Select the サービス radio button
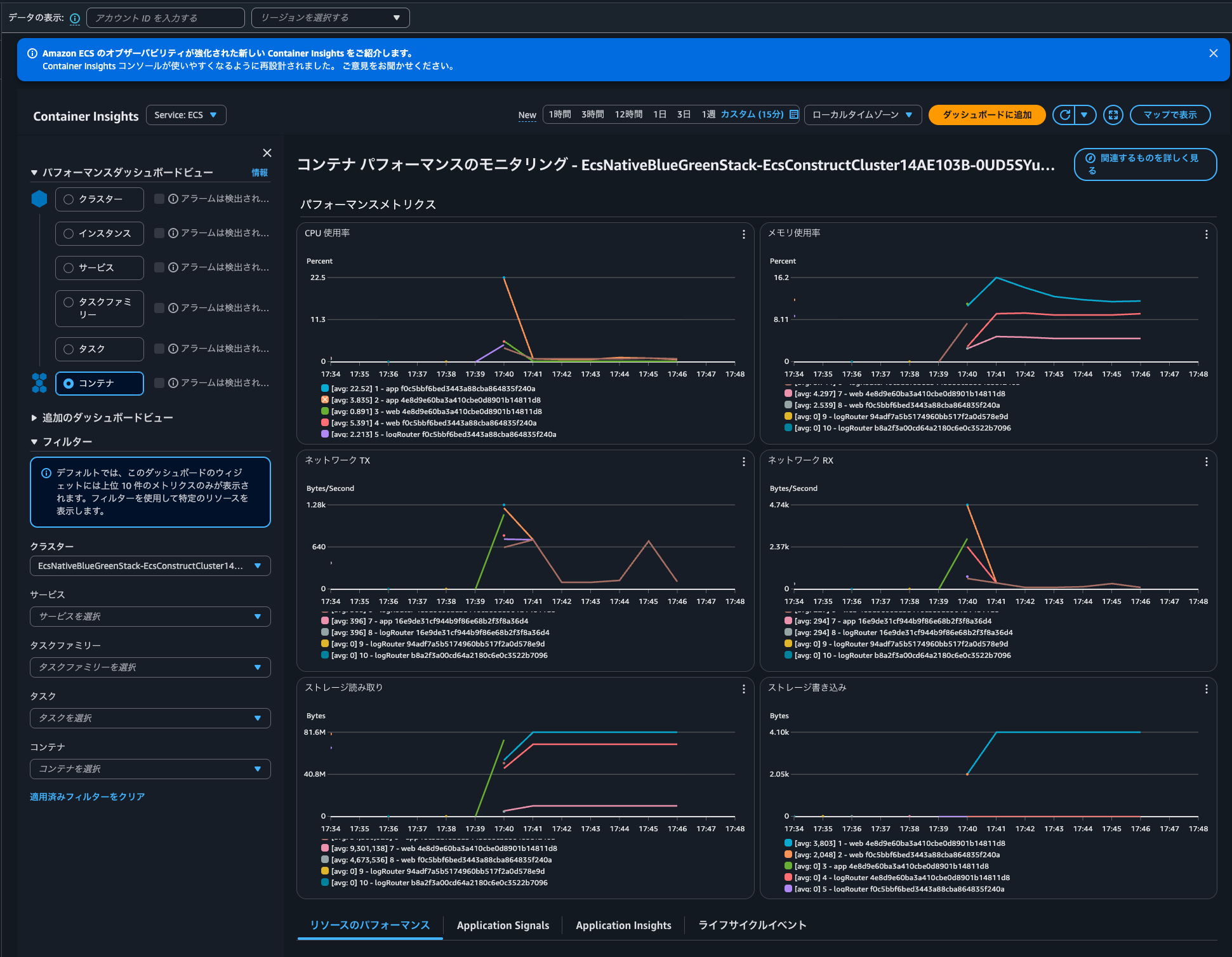1232x957 pixels. point(69,267)
